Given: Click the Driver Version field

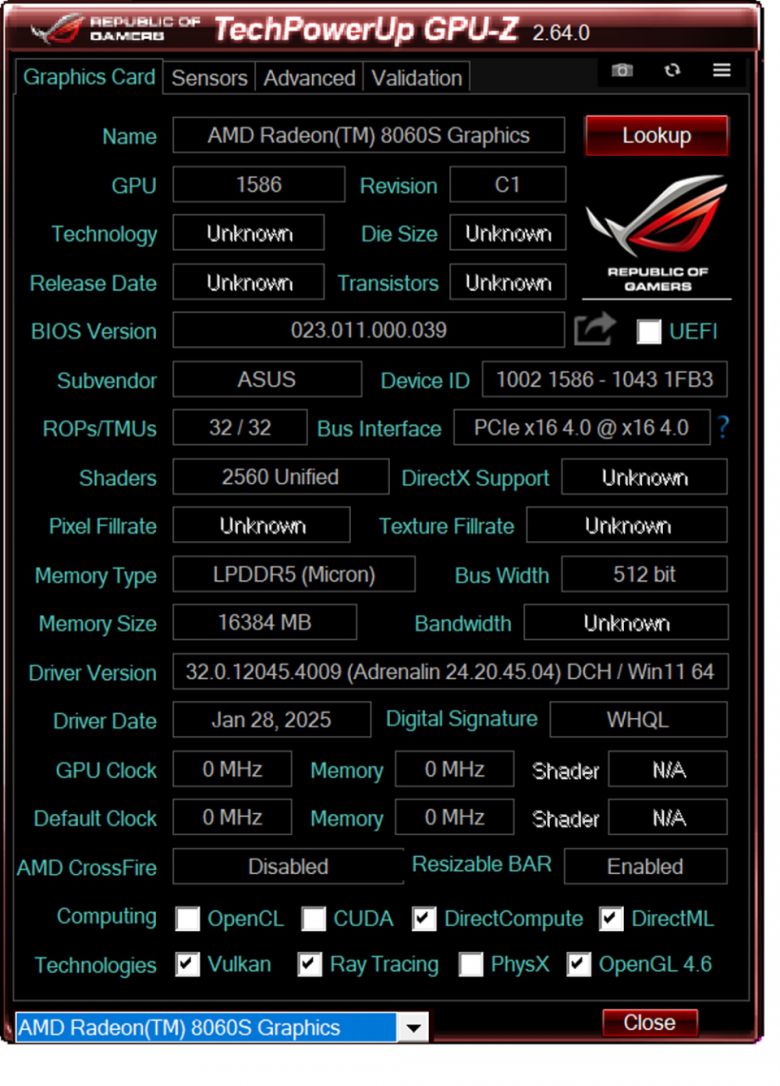Looking at the screenshot, I should (x=450, y=671).
